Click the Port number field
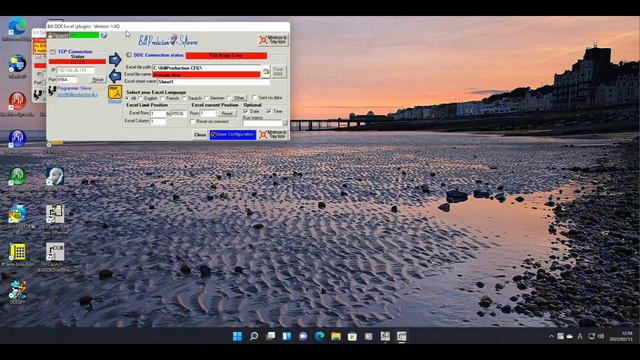This screenshot has height=360, width=640. pyautogui.click(x=67, y=80)
